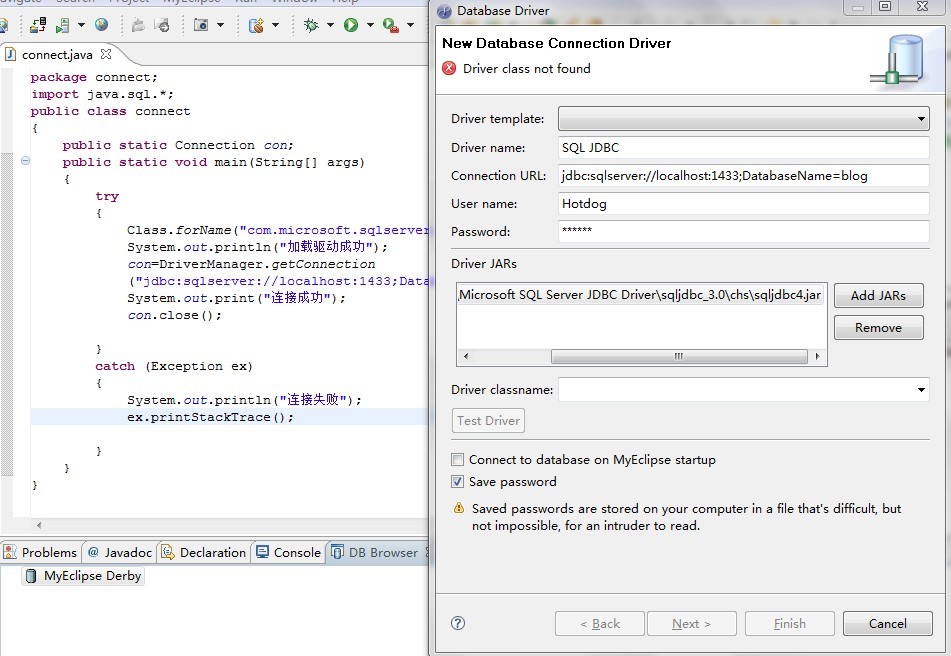951x656 pixels.
Task: Click the Next button in the wizard
Action: (691, 623)
